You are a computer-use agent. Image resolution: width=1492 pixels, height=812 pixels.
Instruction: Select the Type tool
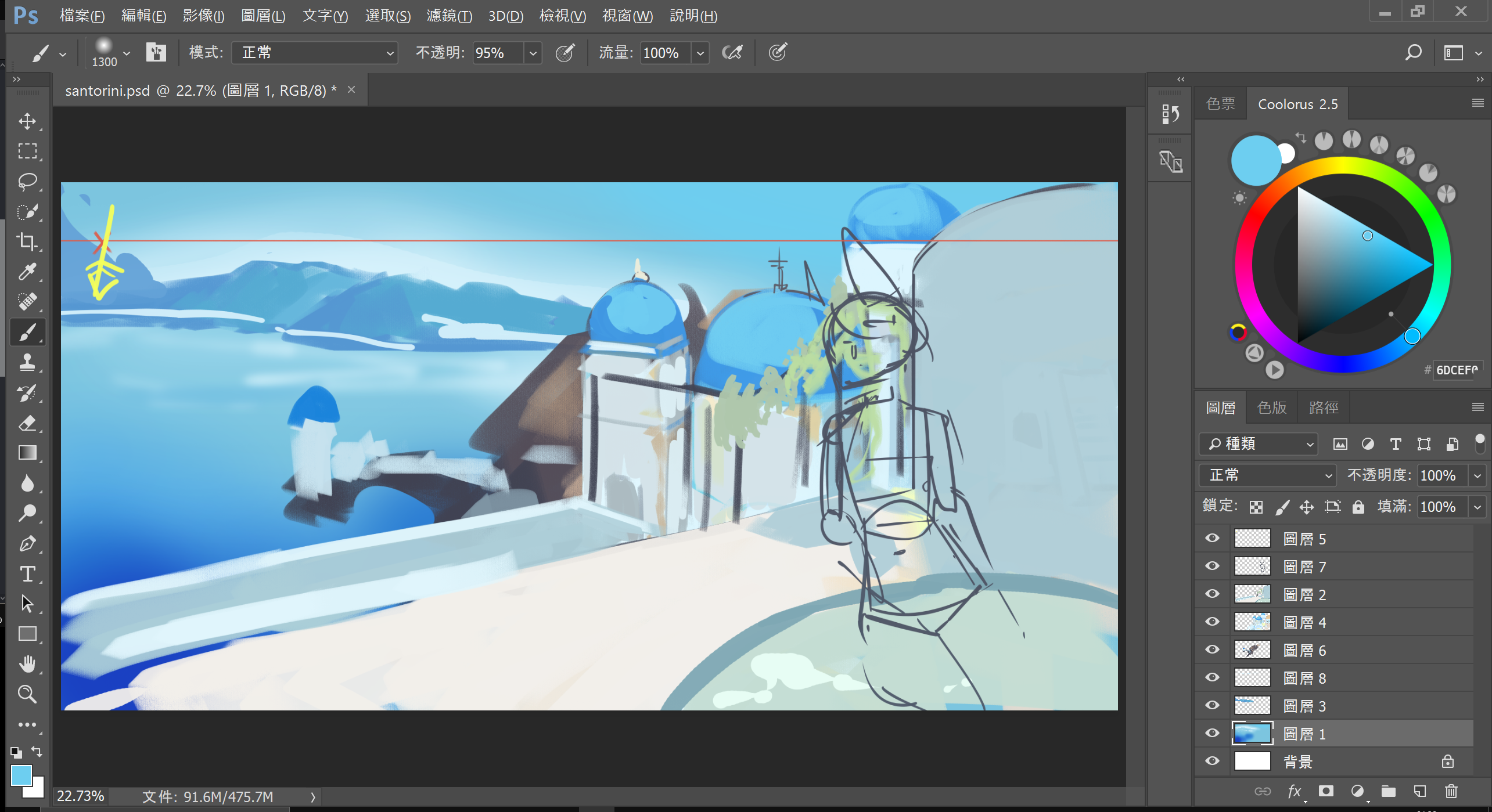coord(27,574)
